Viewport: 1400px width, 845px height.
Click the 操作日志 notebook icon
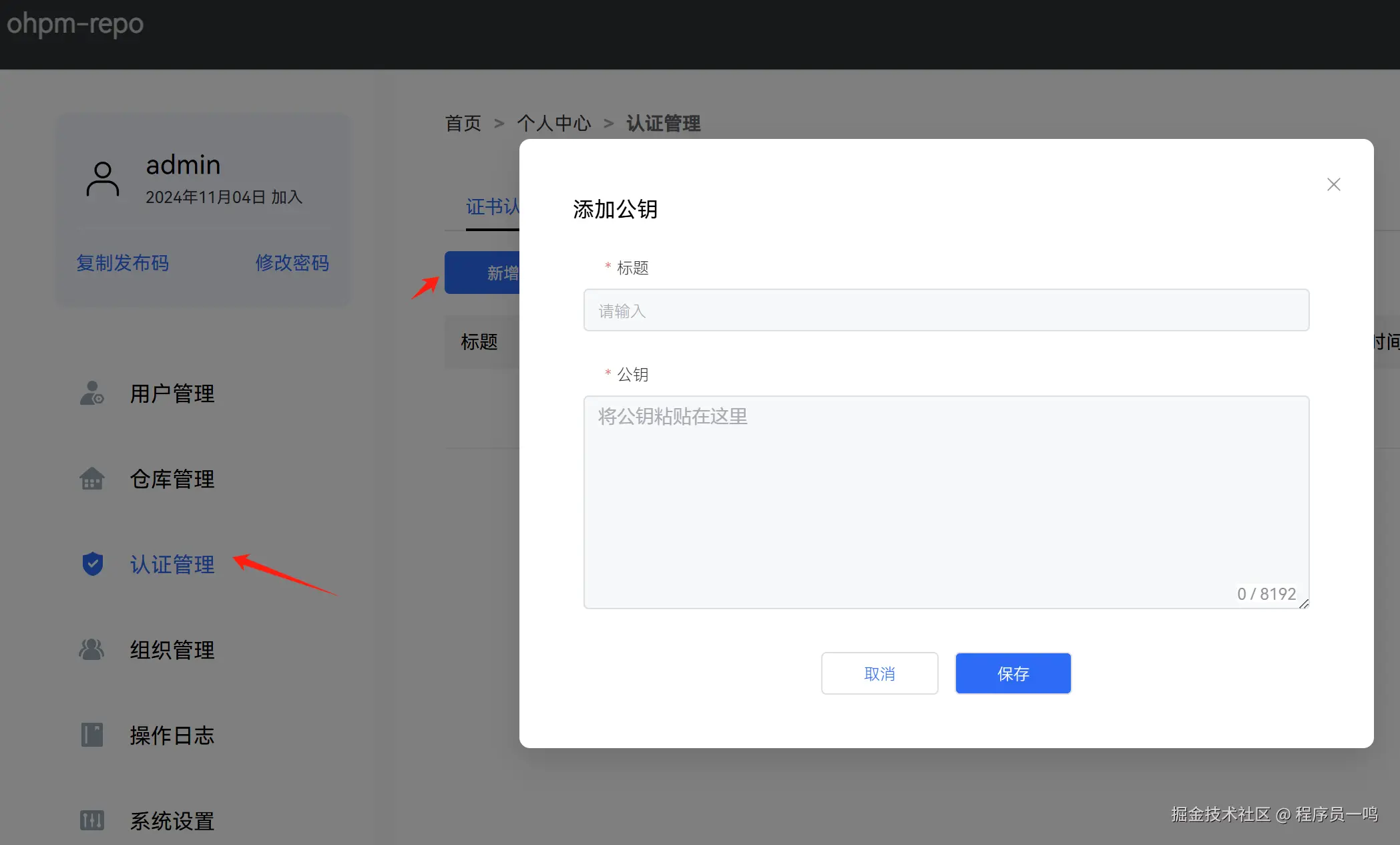coord(91,735)
